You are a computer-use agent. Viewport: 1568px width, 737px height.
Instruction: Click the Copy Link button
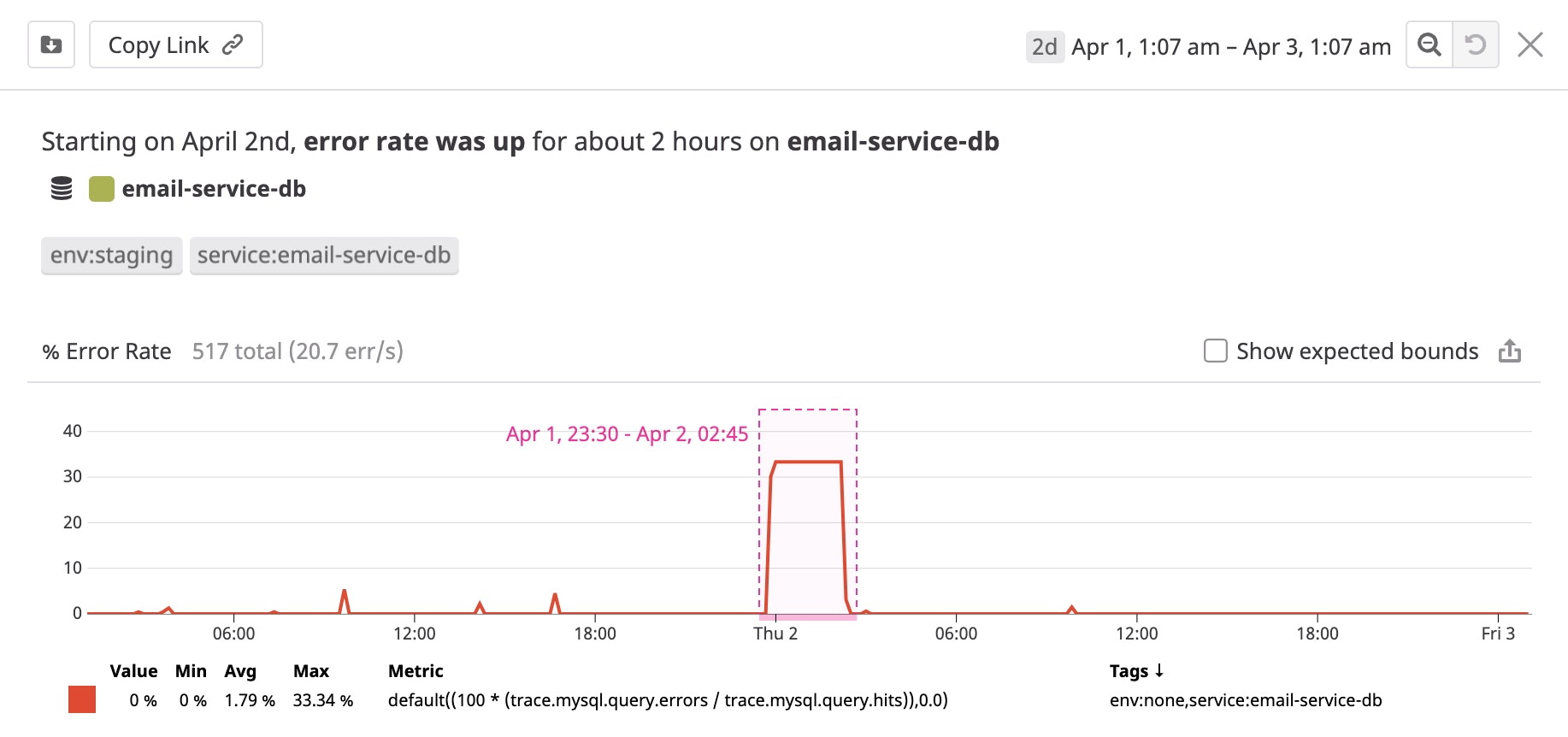175,45
